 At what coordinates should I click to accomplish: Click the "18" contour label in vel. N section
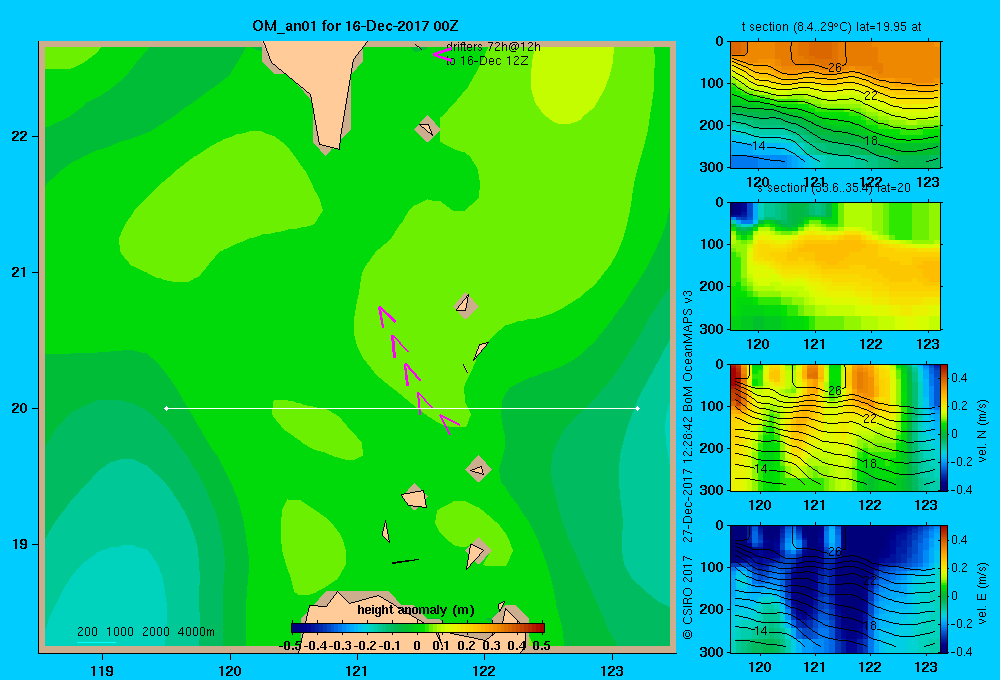pos(870,464)
